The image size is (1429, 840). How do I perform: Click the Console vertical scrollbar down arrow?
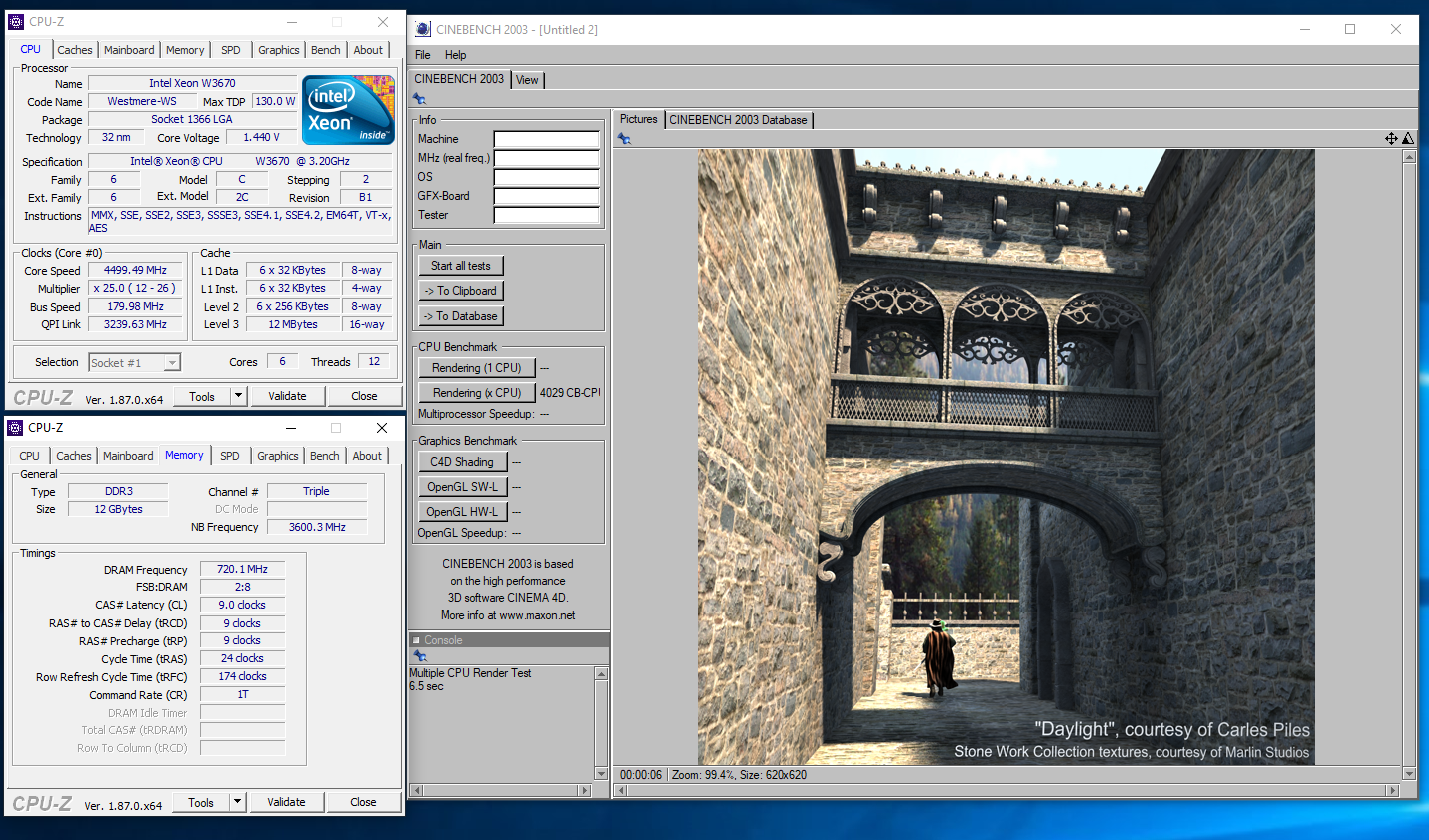tap(601, 773)
